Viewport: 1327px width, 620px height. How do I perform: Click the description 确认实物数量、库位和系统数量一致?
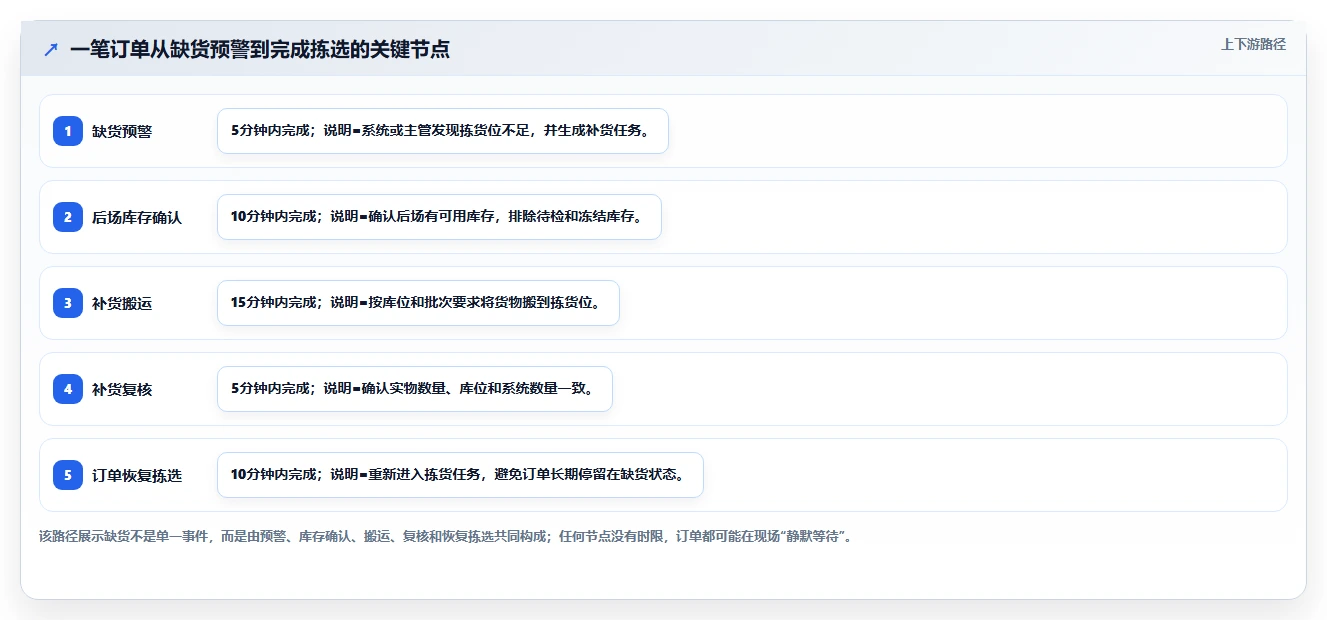(414, 389)
